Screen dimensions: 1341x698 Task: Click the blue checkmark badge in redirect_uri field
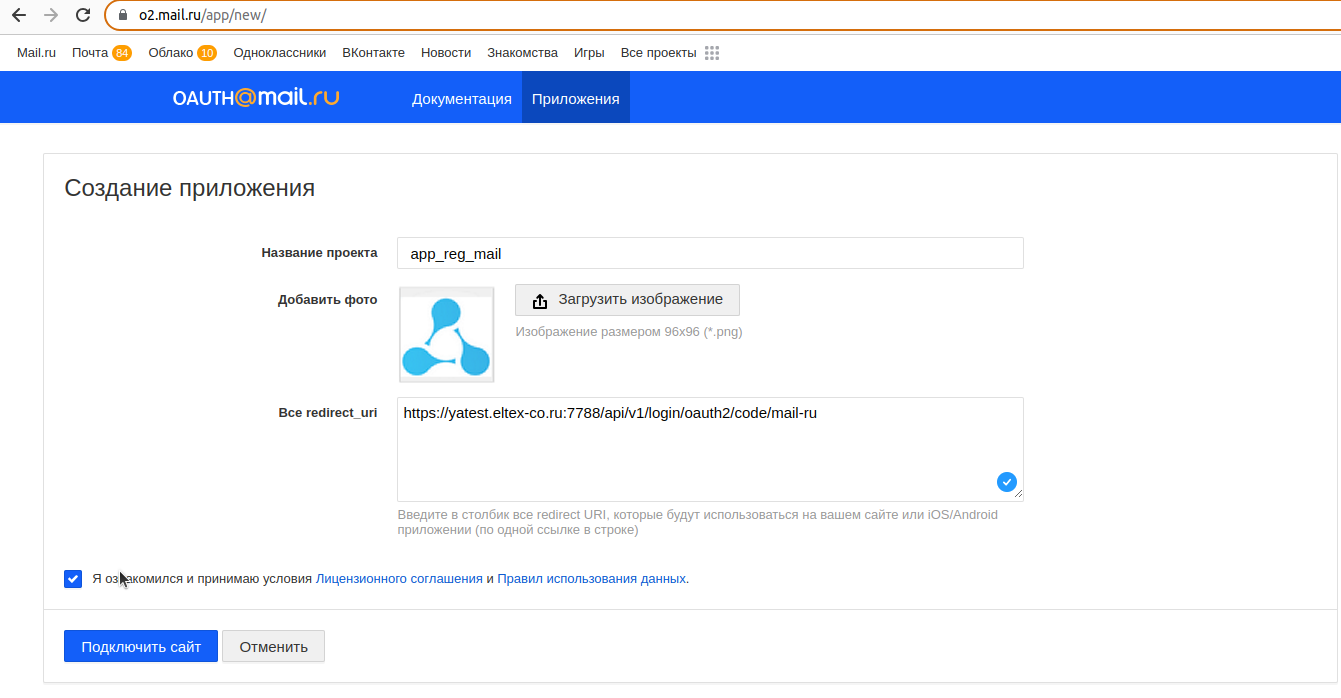1007,482
